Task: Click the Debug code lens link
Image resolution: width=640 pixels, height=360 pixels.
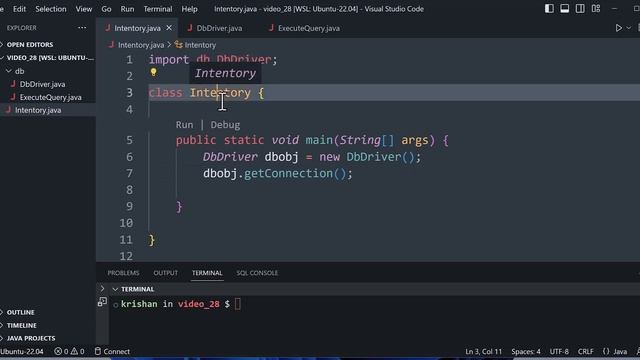Action: (225, 125)
